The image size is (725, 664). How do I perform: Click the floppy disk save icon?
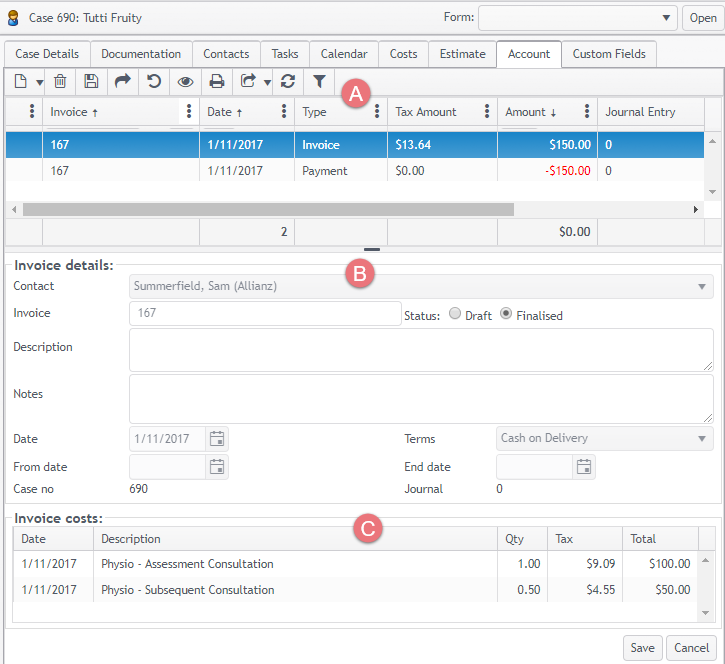pyautogui.click(x=91, y=82)
